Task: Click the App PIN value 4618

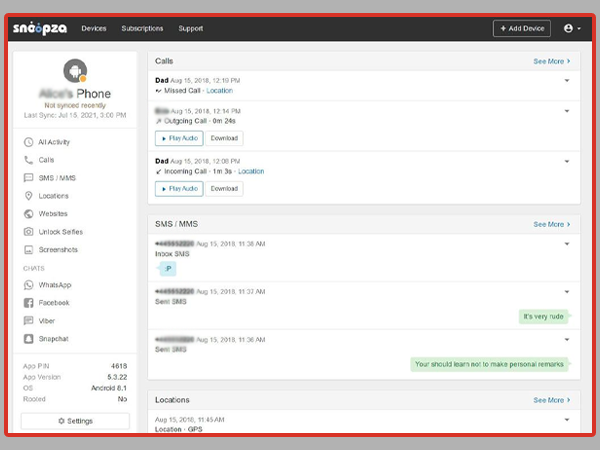Action: pos(119,366)
